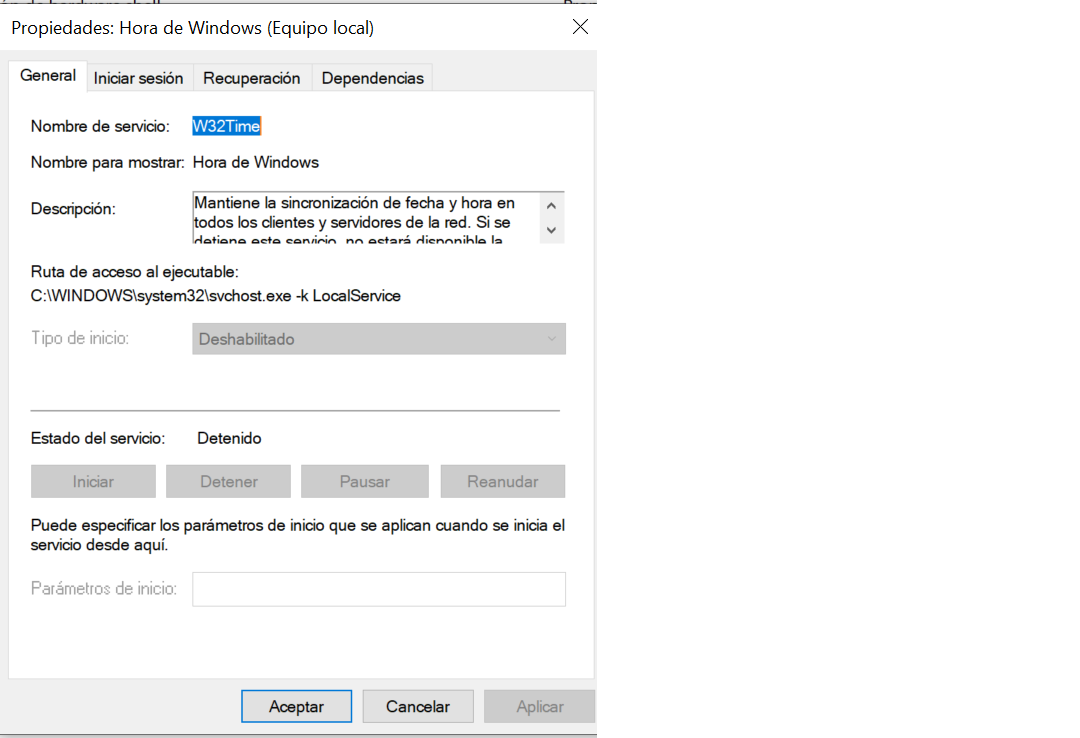The image size is (1080, 738).
Task: Switch to the Recuperación tab
Action: 251,78
